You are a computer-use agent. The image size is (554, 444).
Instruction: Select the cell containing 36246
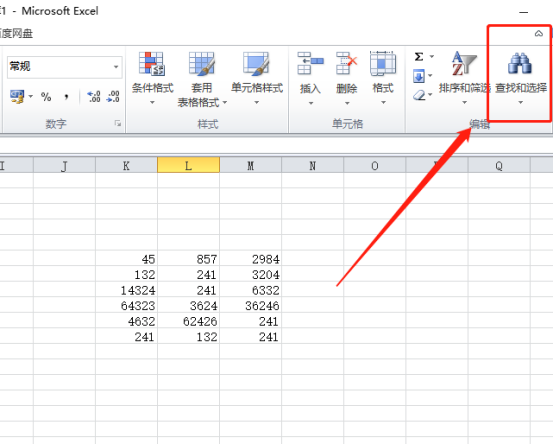(251, 306)
